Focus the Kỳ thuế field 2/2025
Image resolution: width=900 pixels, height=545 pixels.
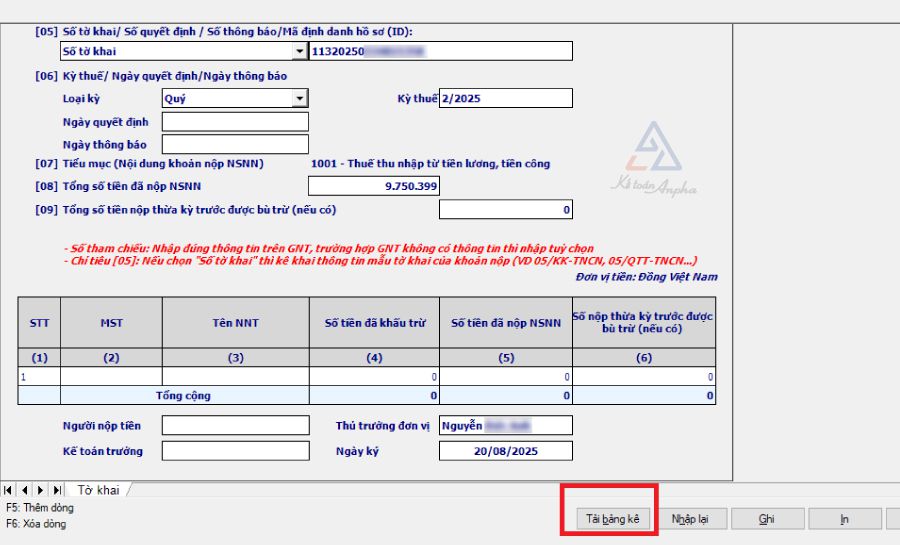coord(506,99)
